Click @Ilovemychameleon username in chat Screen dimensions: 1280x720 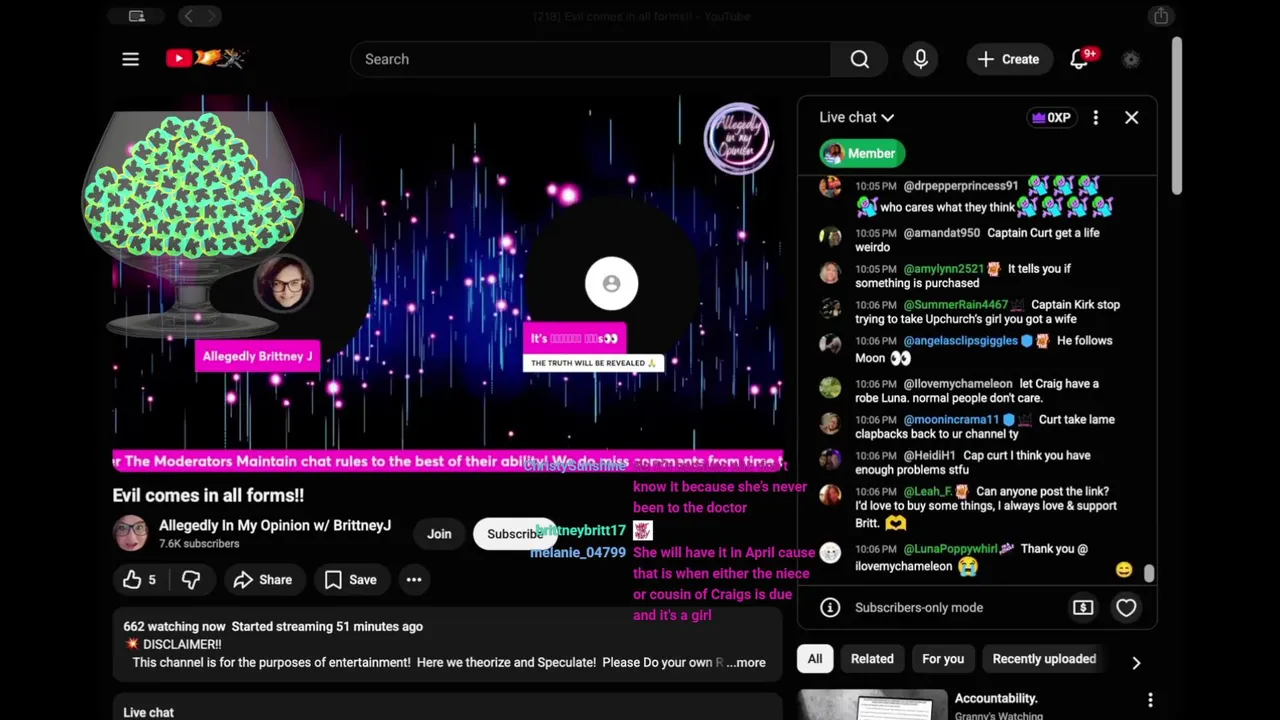[958, 384]
